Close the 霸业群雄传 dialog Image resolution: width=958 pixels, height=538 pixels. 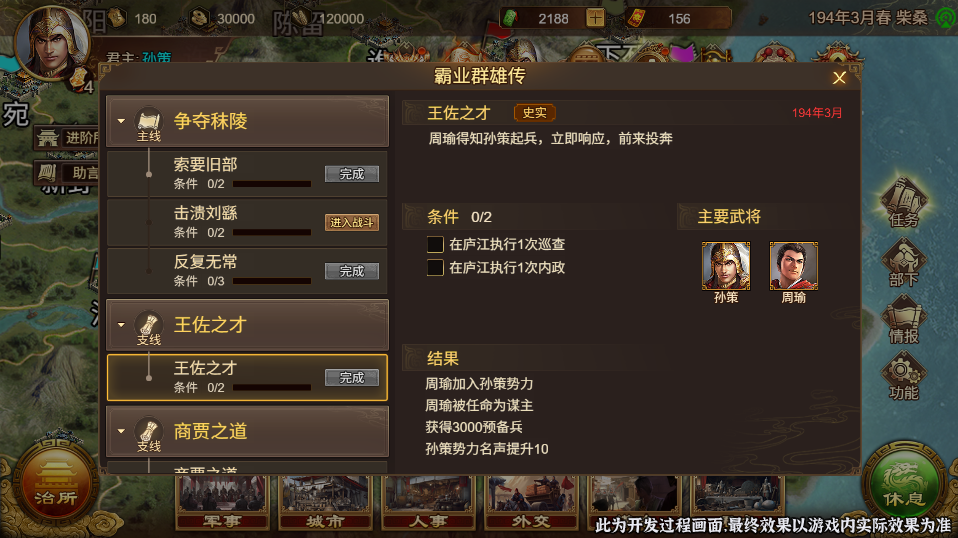[839, 78]
